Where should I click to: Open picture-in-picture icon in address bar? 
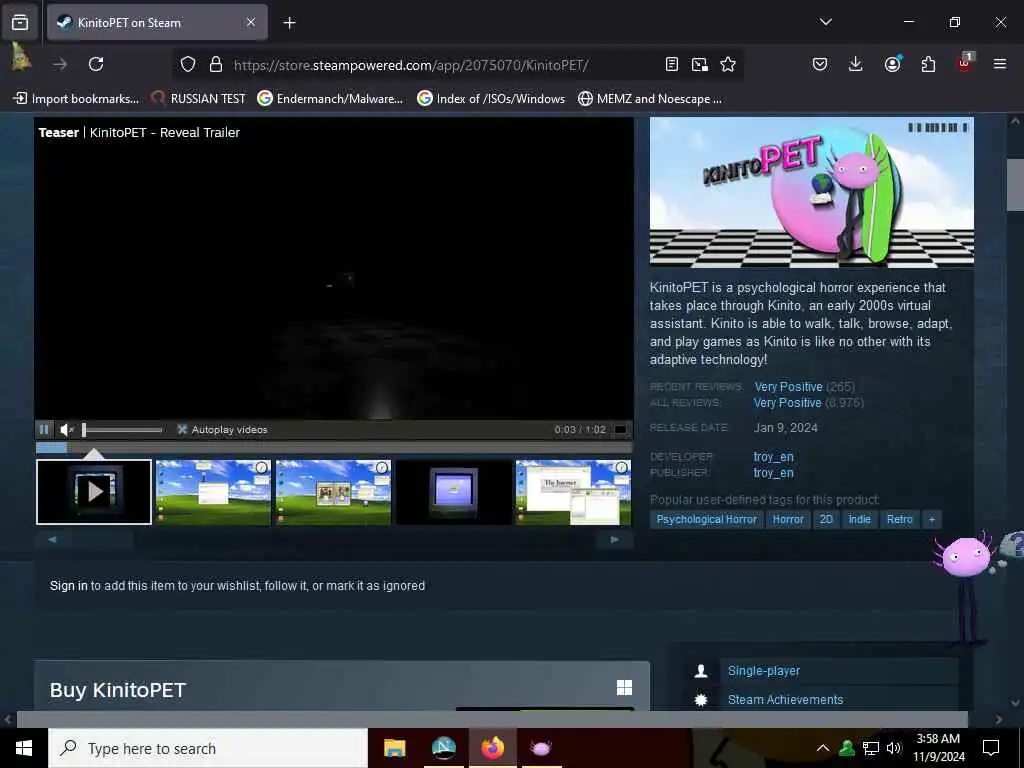699,64
